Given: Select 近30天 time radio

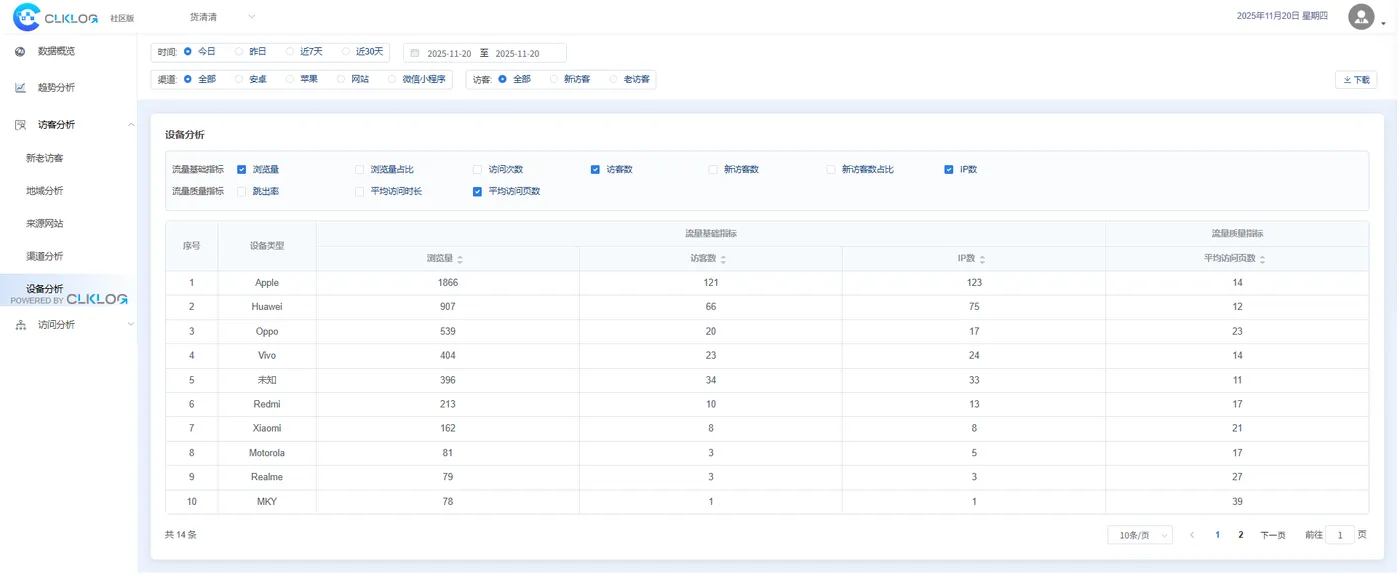Looking at the screenshot, I should pyautogui.click(x=346, y=51).
